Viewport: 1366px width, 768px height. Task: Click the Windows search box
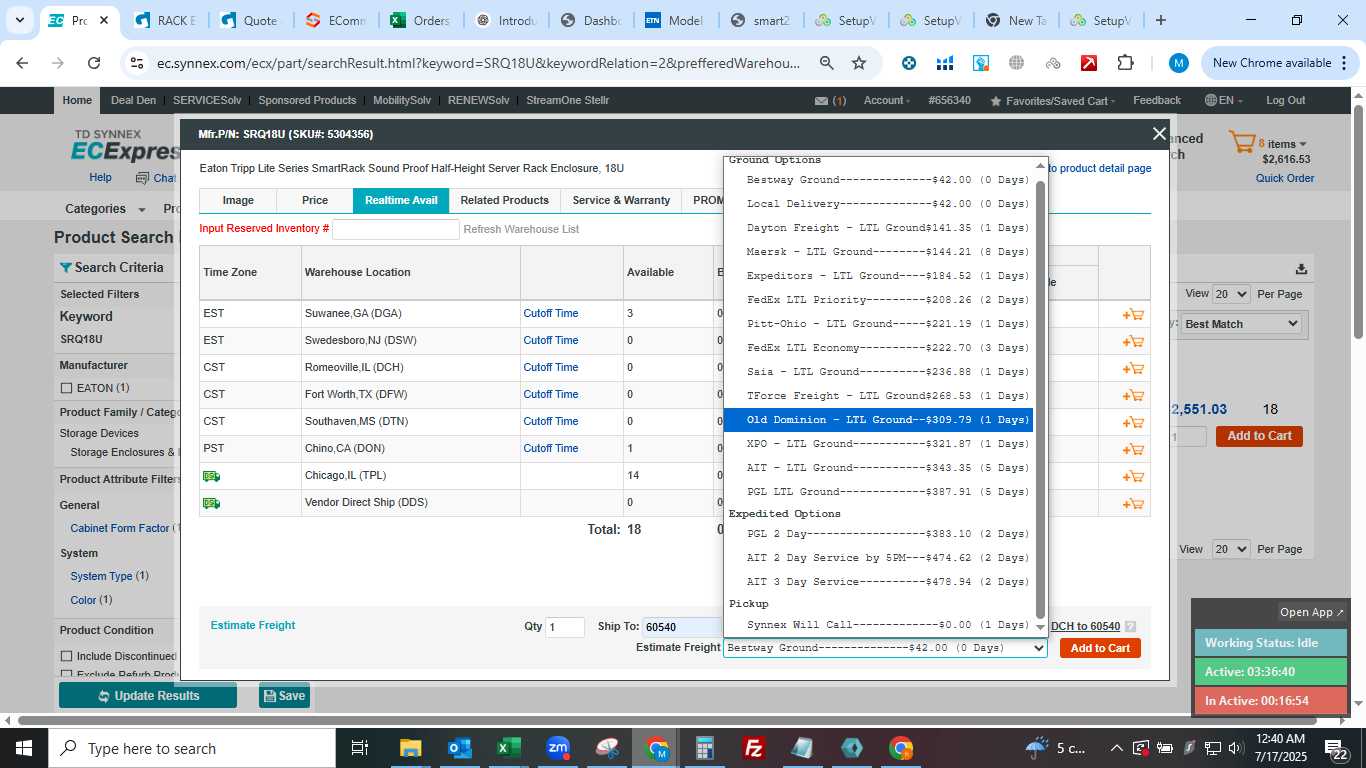(x=192, y=748)
